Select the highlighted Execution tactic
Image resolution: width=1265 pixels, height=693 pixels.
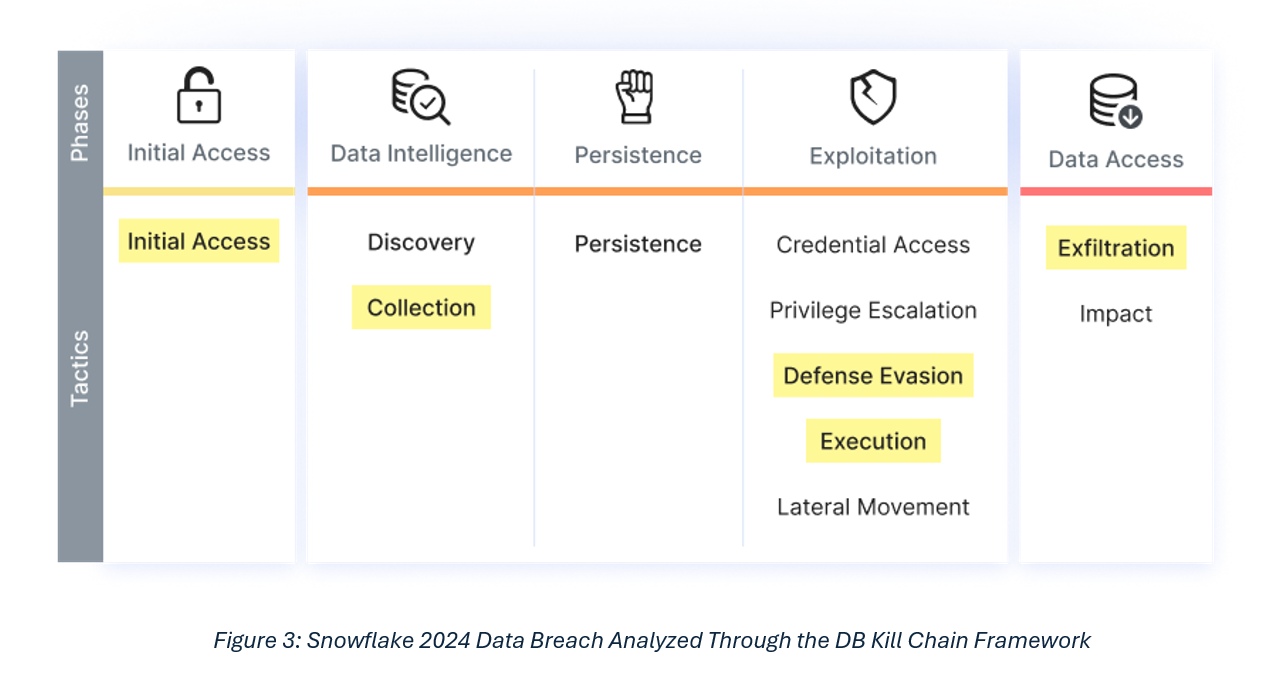click(x=873, y=441)
